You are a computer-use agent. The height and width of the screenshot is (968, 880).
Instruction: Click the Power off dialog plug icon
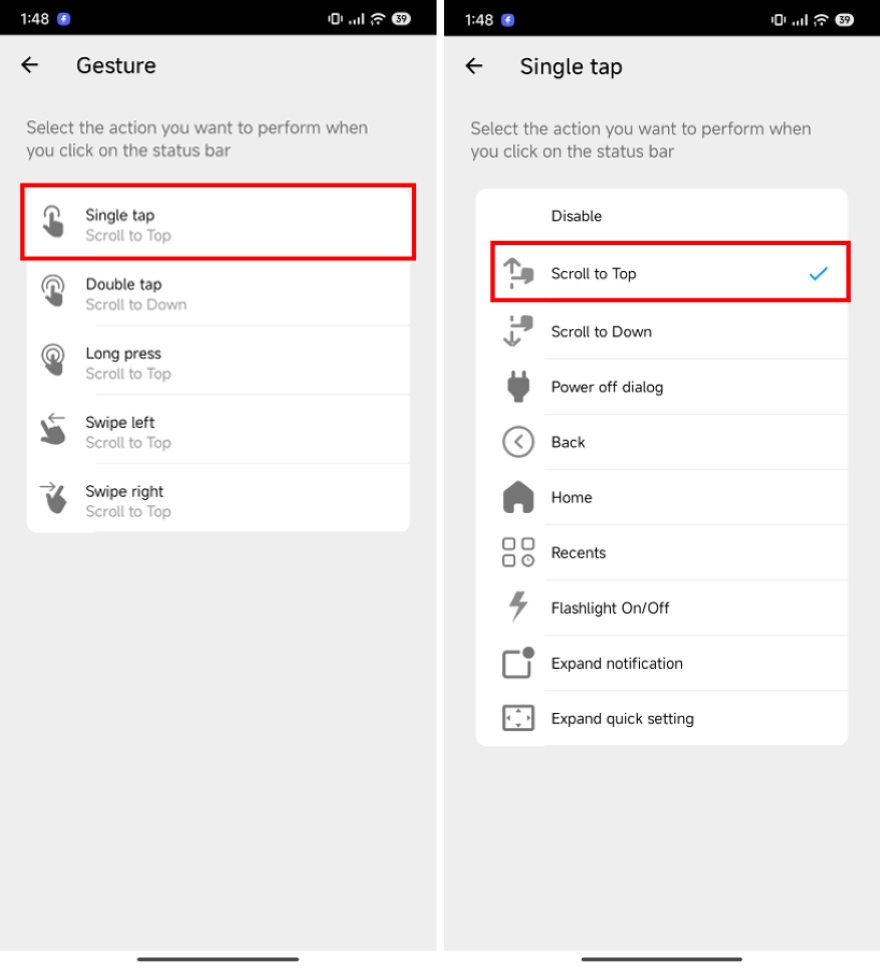518,386
